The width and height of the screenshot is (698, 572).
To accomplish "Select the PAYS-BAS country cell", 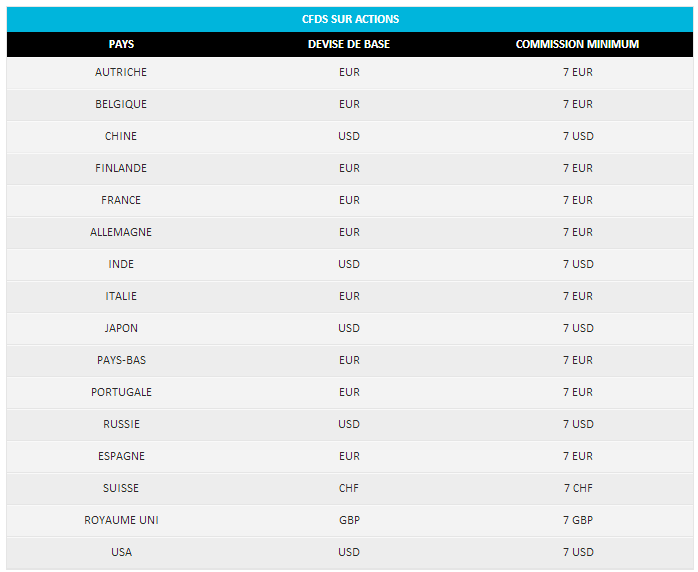I will point(121,360).
